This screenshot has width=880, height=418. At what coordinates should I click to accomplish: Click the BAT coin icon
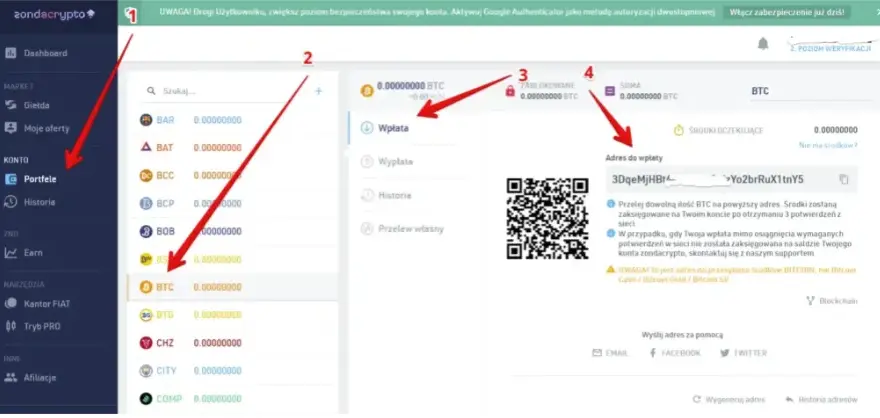point(145,148)
